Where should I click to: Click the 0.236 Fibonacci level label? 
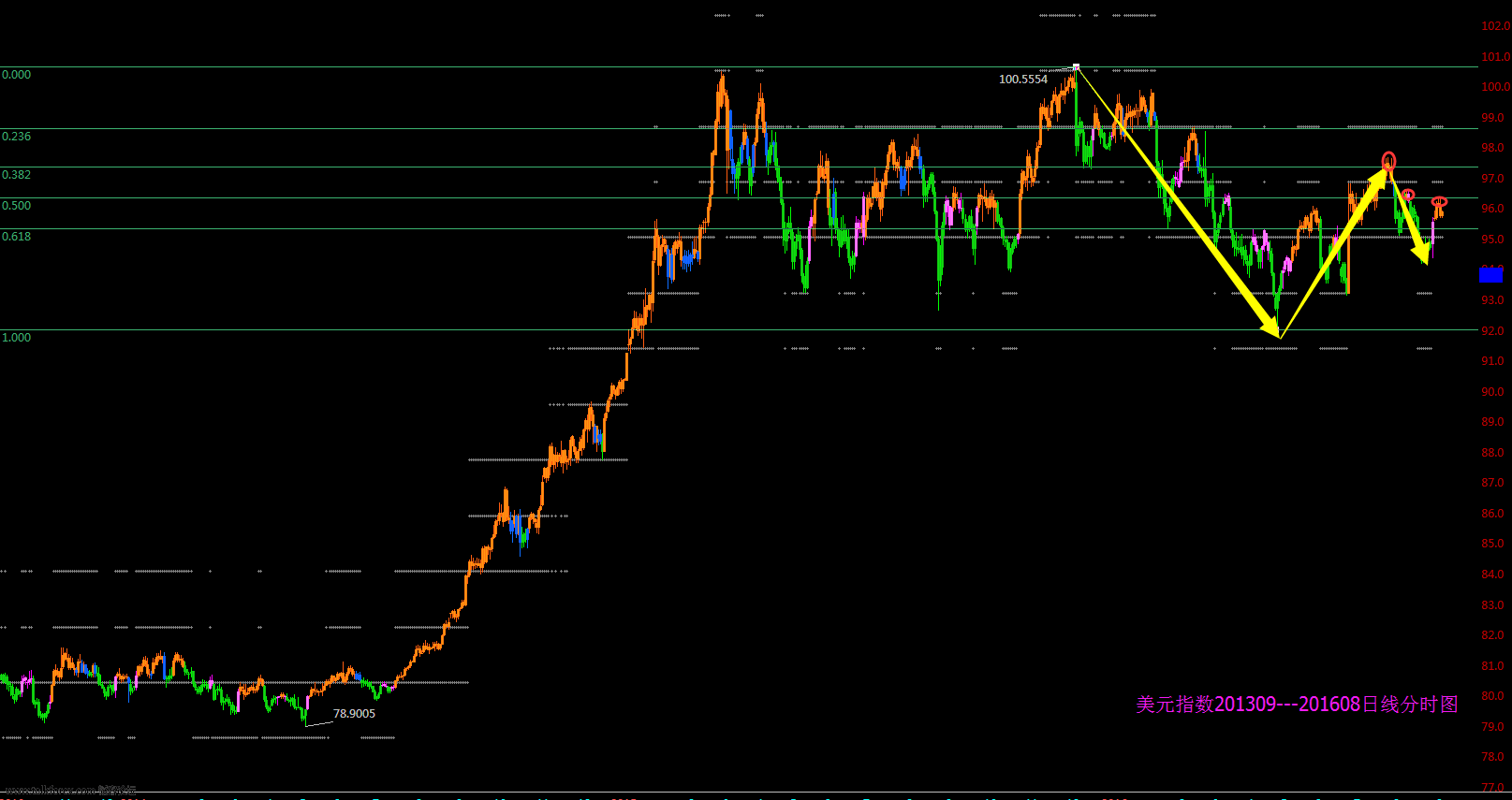pyautogui.click(x=16, y=137)
